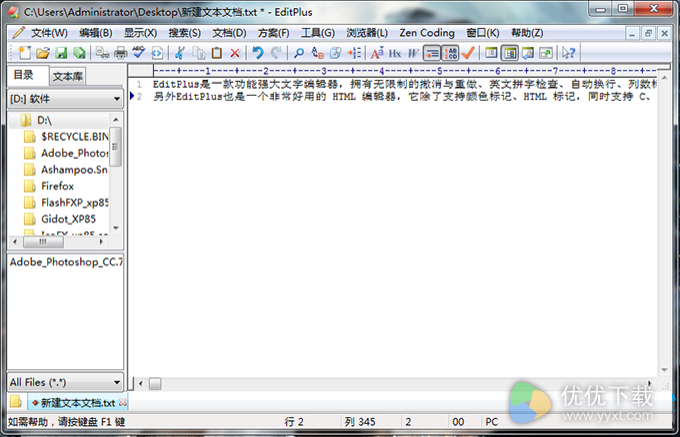Select the Ashampoo.Sn folder
680x437 pixels.
click(x=66, y=170)
